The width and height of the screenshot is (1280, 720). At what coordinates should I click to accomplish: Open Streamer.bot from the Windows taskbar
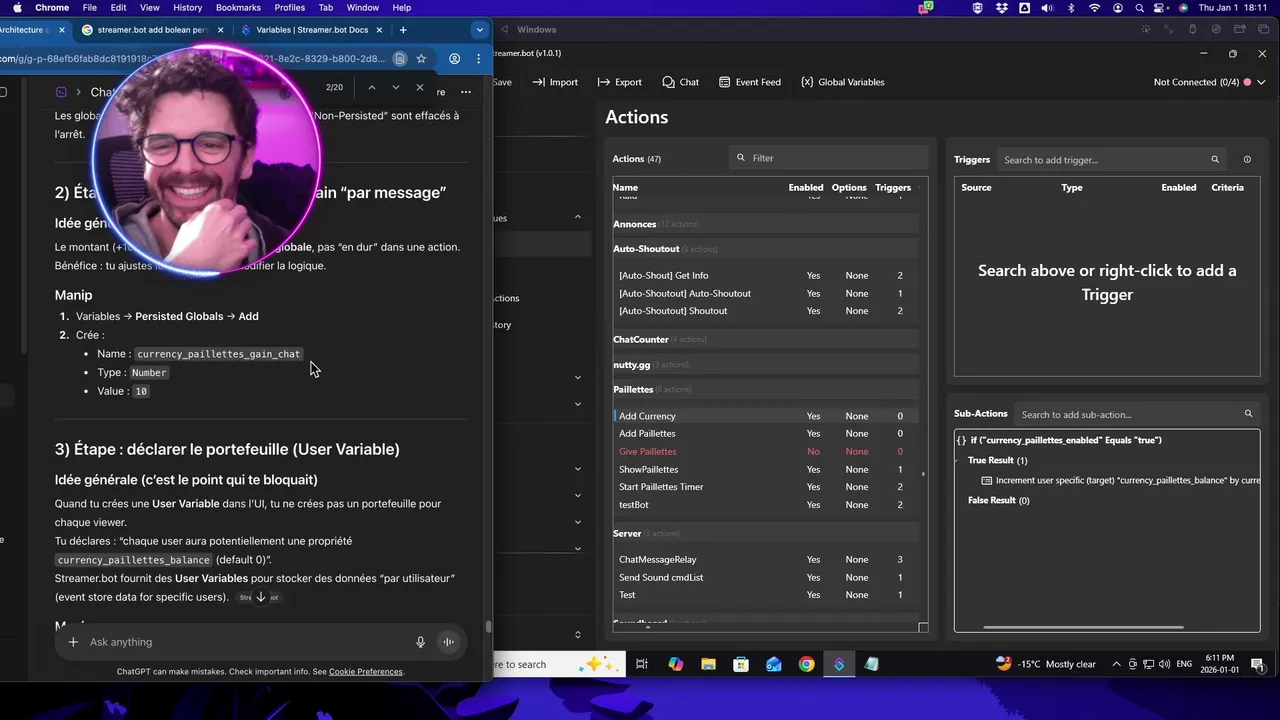click(839, 664)
